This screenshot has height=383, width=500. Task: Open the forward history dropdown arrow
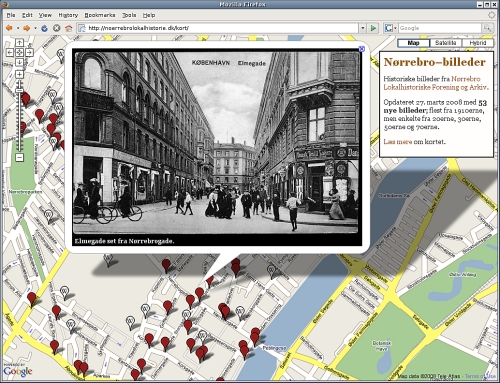(35, 28)
